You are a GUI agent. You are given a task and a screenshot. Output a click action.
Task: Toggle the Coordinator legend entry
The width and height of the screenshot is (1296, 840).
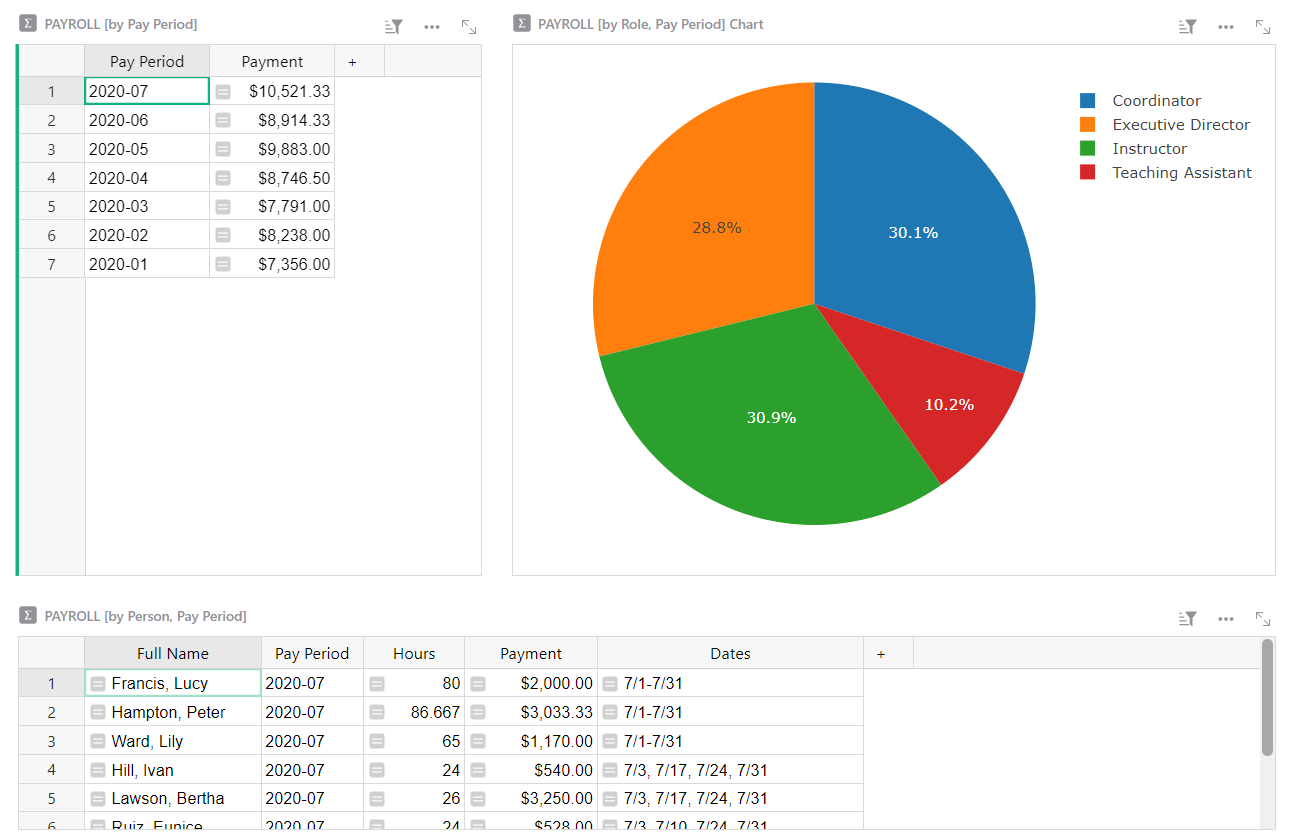pyautogui.click(x=1156, y=101)
